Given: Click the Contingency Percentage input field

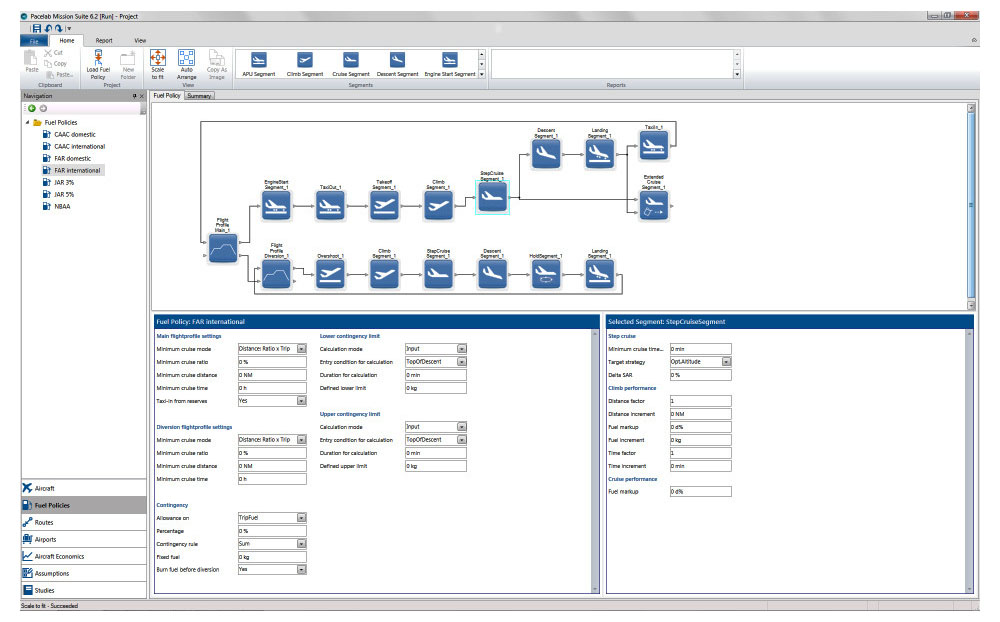Looking at the screenshot, I should tap(272, 531).
